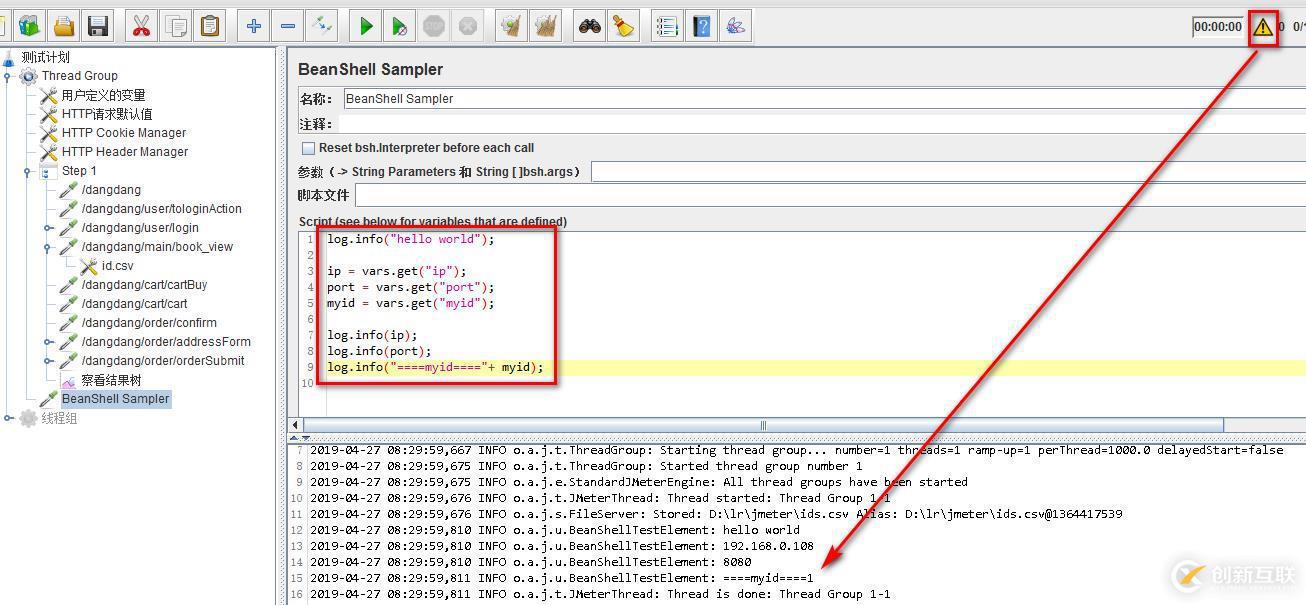Open the Help book icon
The width and height of the screenshot is (1306, 605).
tap(702, 27)
